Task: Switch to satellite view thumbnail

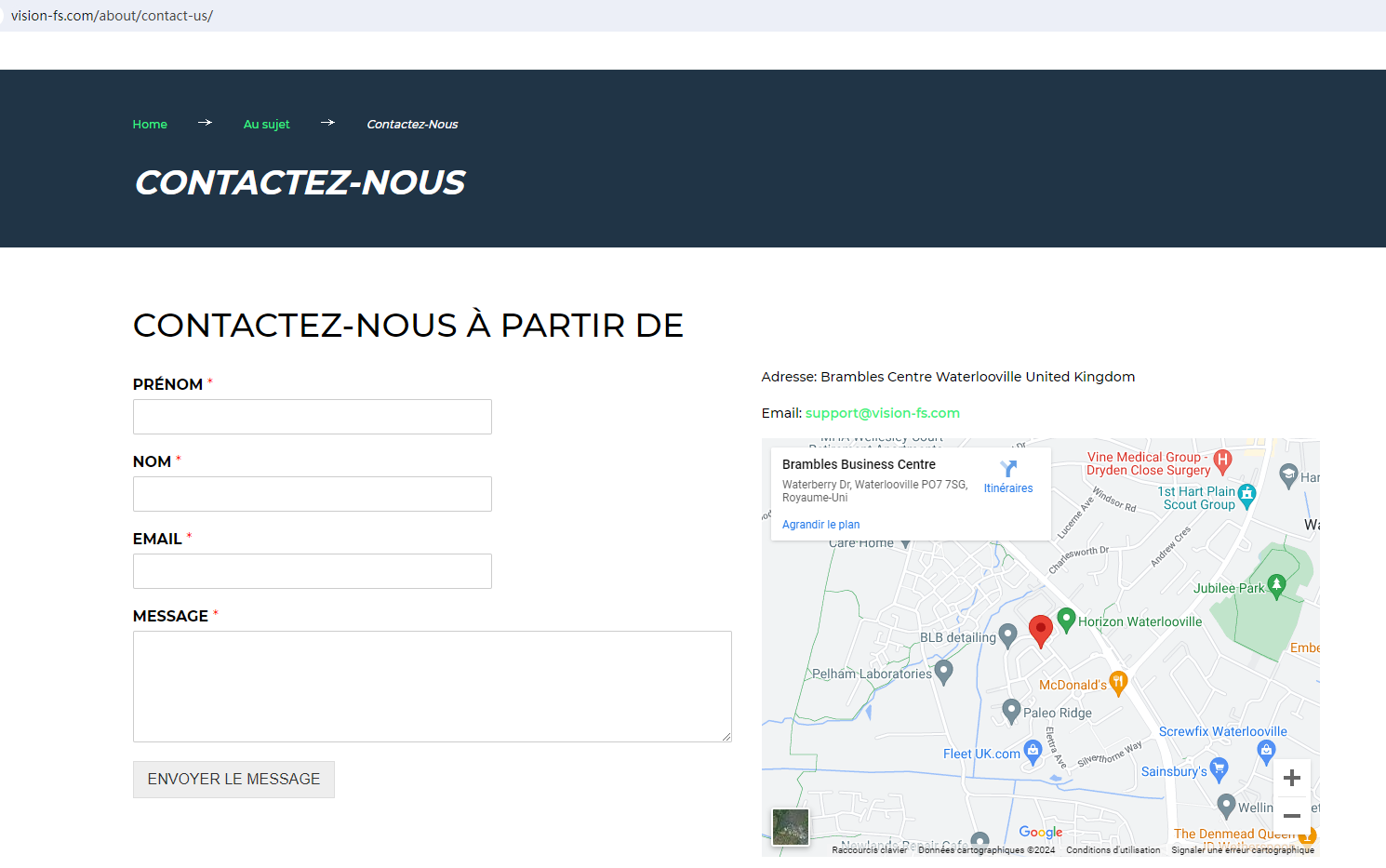Action: coord(791,826)
